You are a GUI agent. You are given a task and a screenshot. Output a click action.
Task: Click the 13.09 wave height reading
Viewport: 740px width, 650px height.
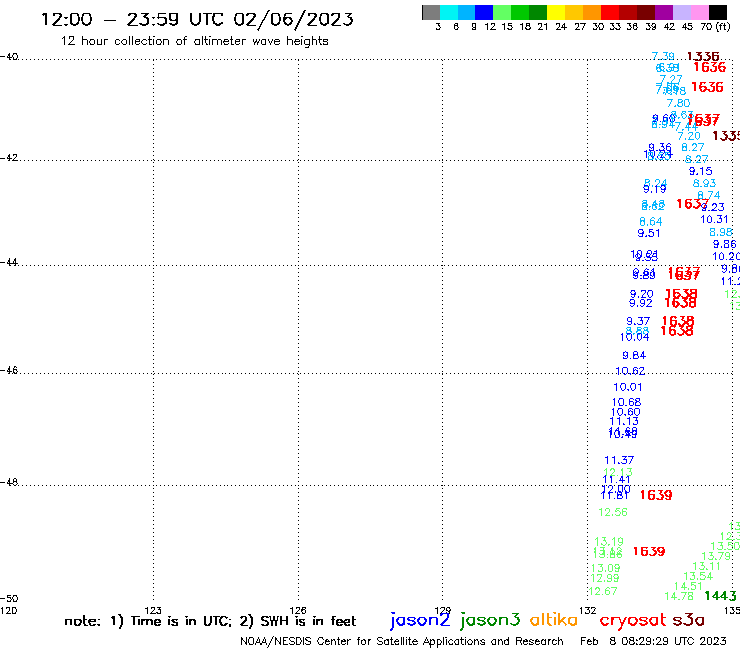[605, 568]
